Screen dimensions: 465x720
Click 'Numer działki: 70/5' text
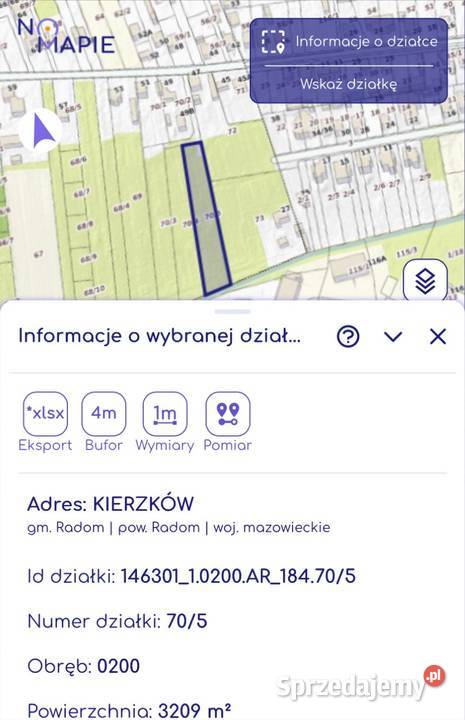point(118,621)
